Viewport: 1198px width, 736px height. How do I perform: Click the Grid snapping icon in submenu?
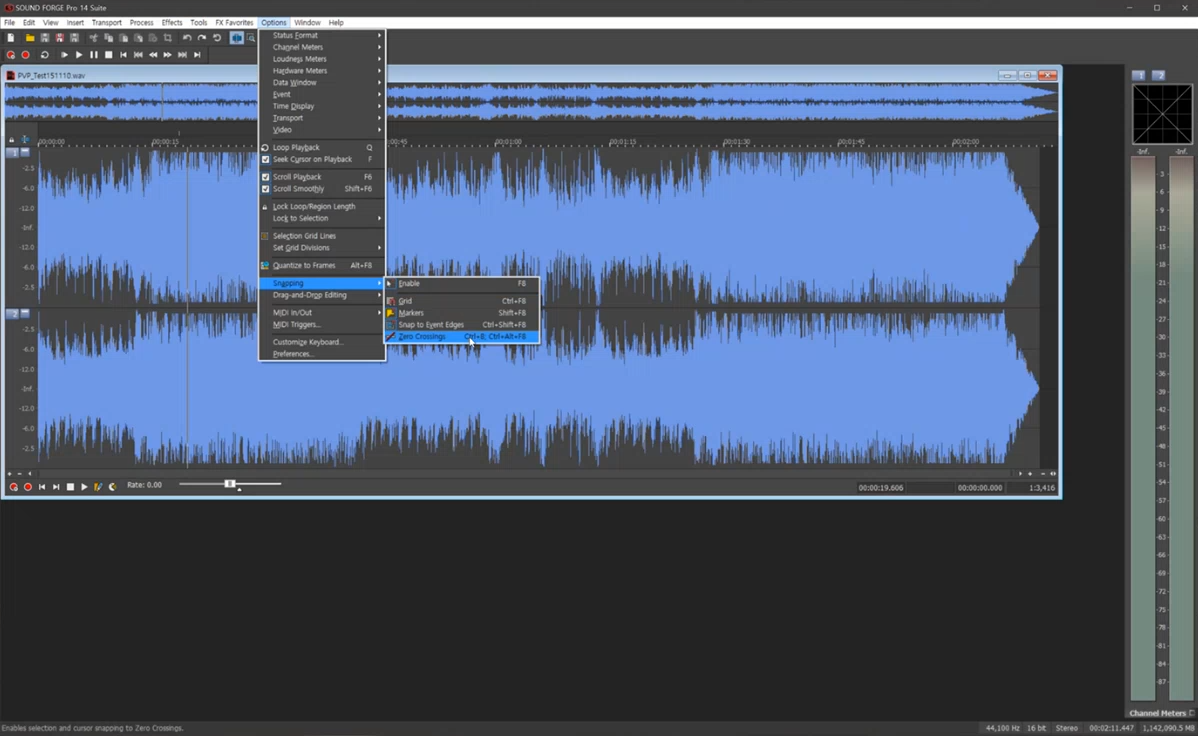tap(391, 301)
